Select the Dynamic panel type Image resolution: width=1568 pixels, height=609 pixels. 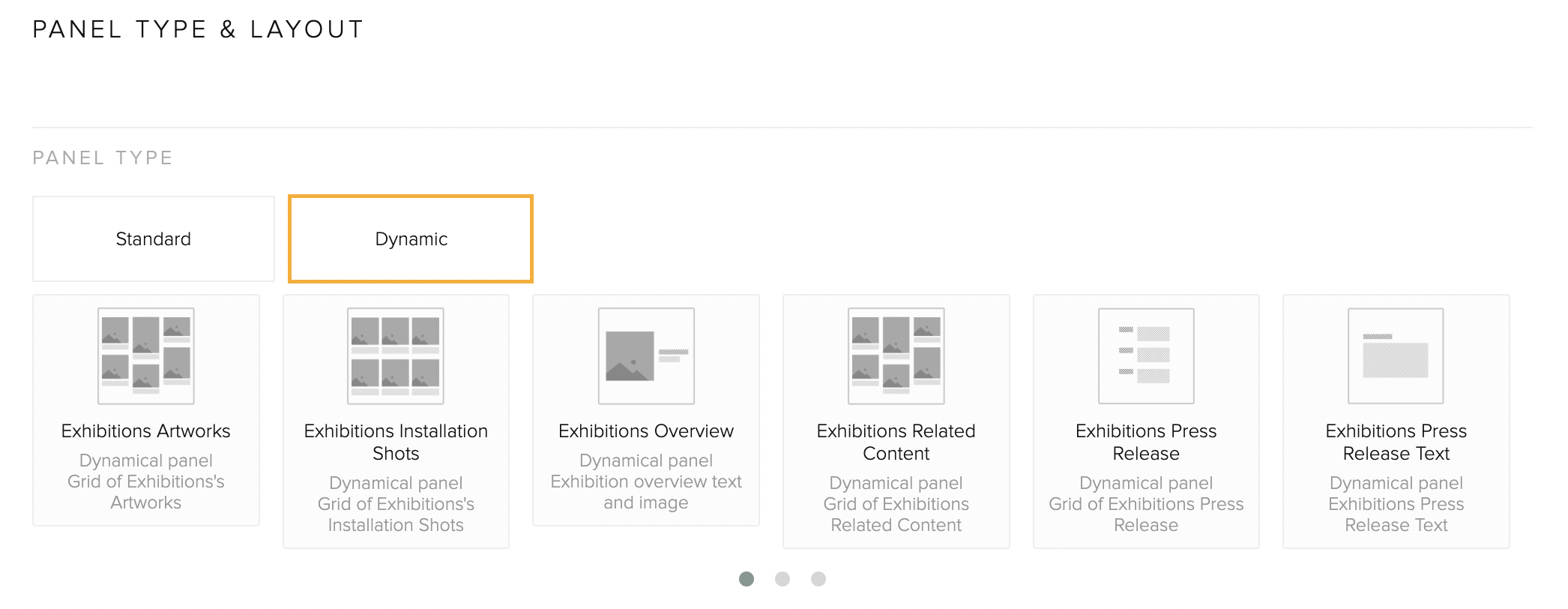(x=411, y=238)
